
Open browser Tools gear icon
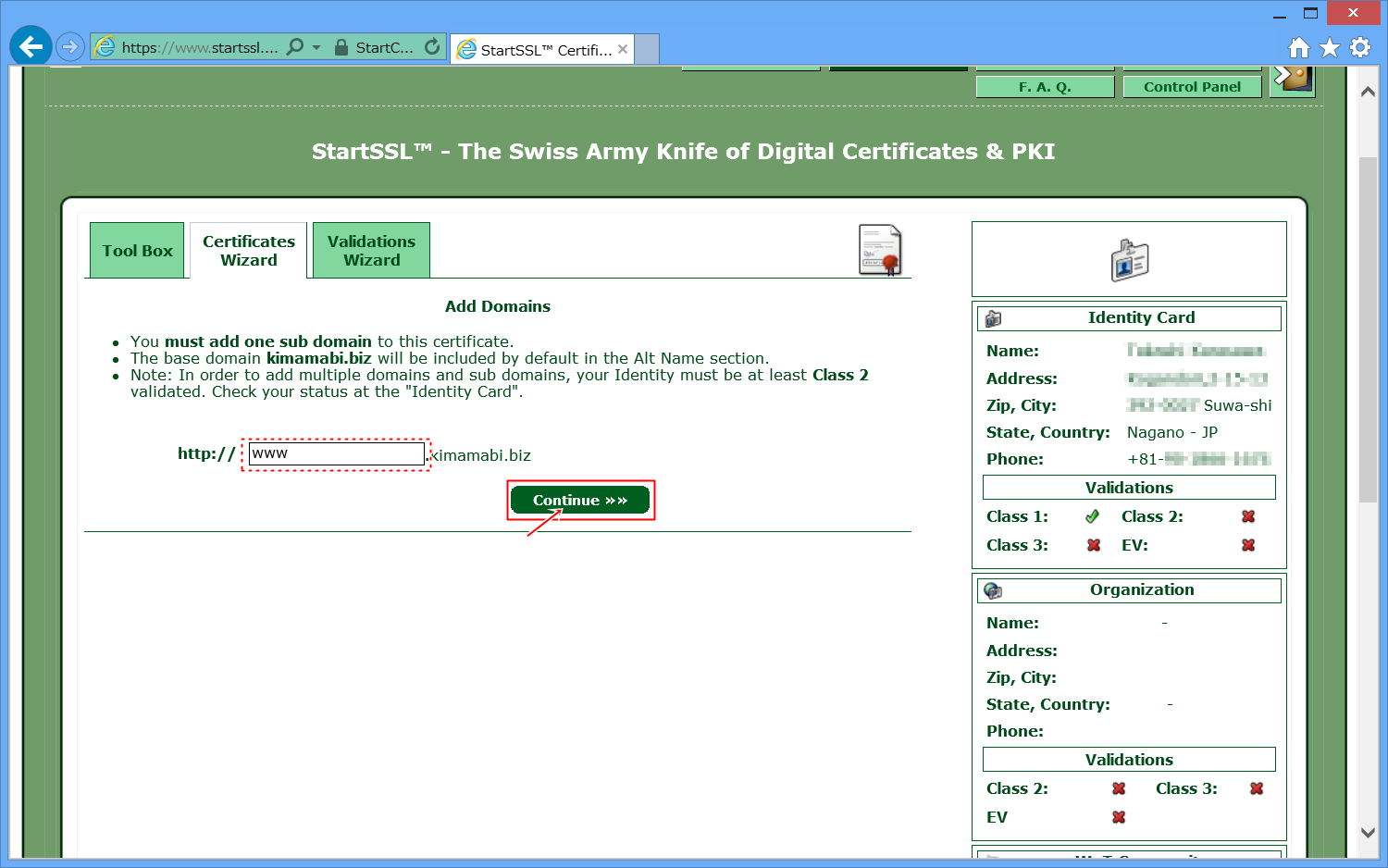[1360, 47]
